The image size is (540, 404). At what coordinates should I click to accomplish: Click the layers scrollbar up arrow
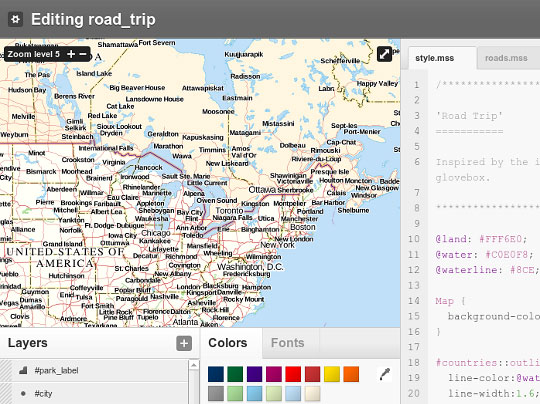pyautogui.click(x=194, y=365)
